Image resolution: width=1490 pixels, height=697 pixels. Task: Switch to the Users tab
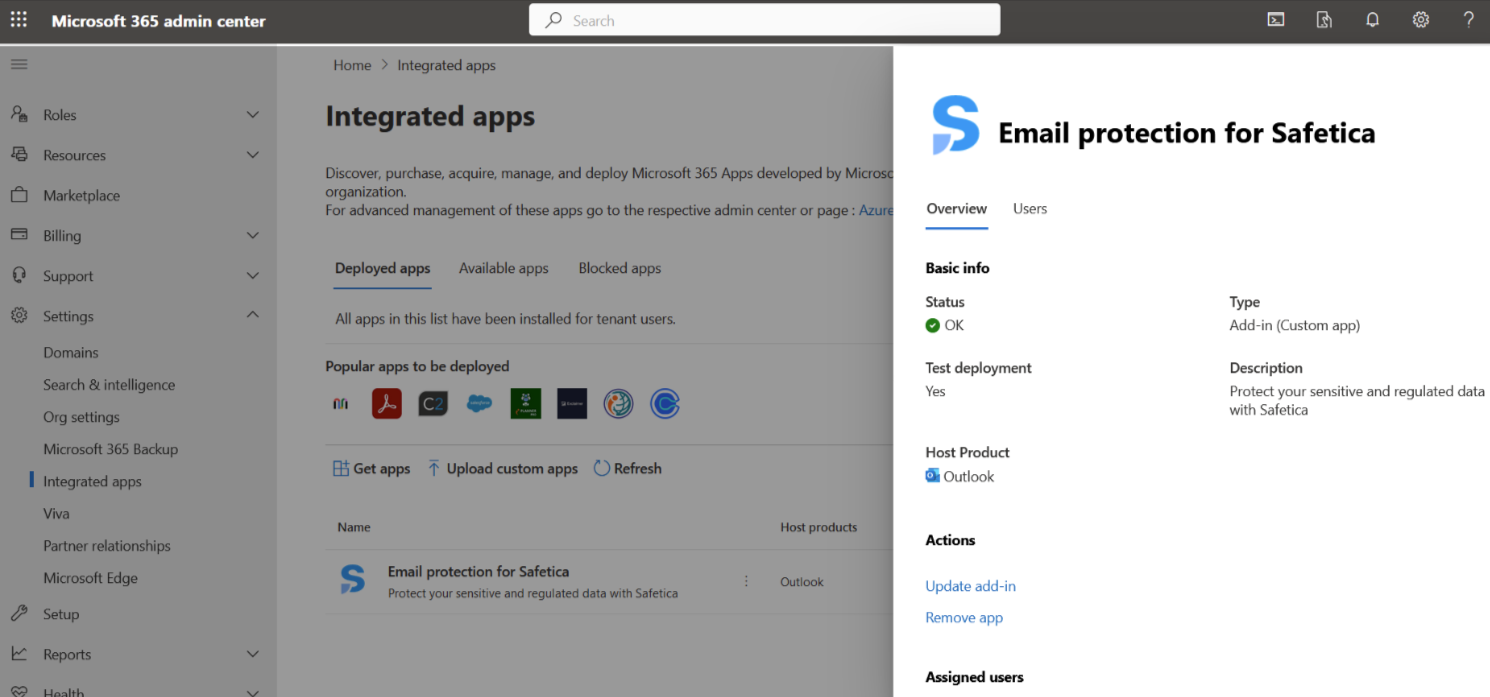(x=1030, y=209)
